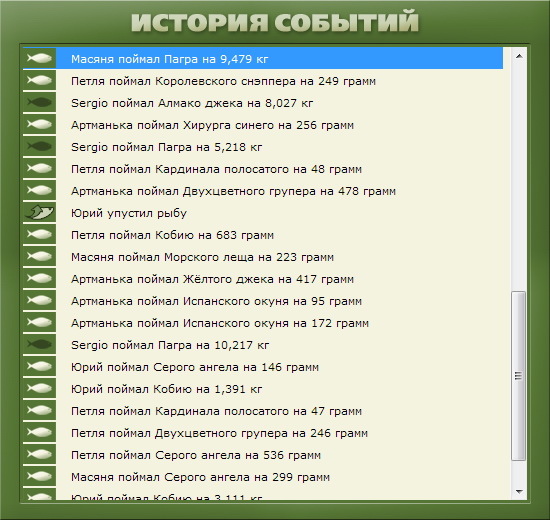Select entry Артманька поймал Жёлтого джека
550x520 pixels.
[x=263, y=278]
